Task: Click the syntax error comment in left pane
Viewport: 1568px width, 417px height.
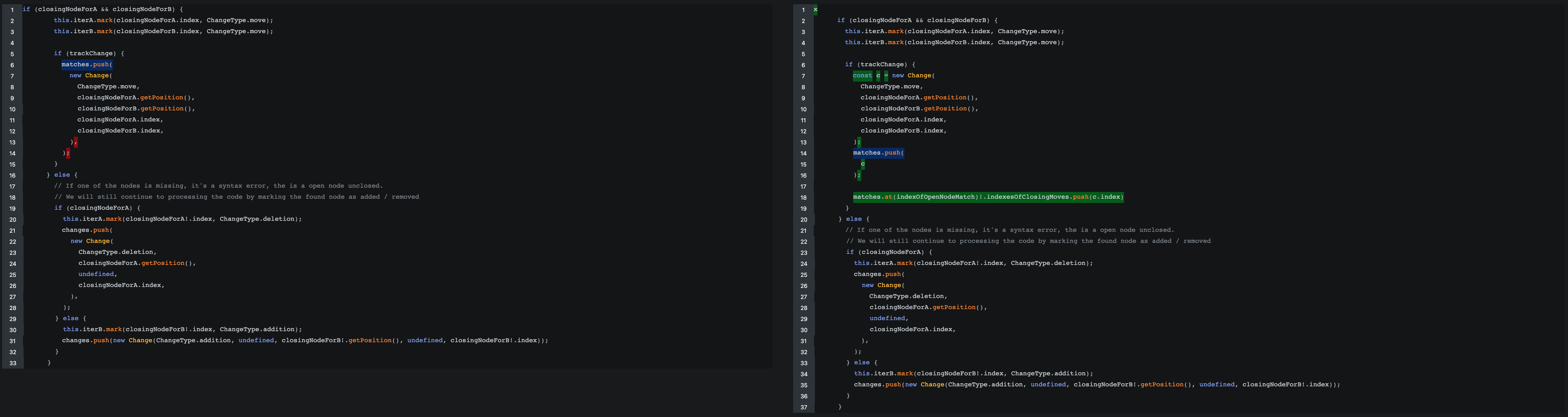Action: (219, 186)
